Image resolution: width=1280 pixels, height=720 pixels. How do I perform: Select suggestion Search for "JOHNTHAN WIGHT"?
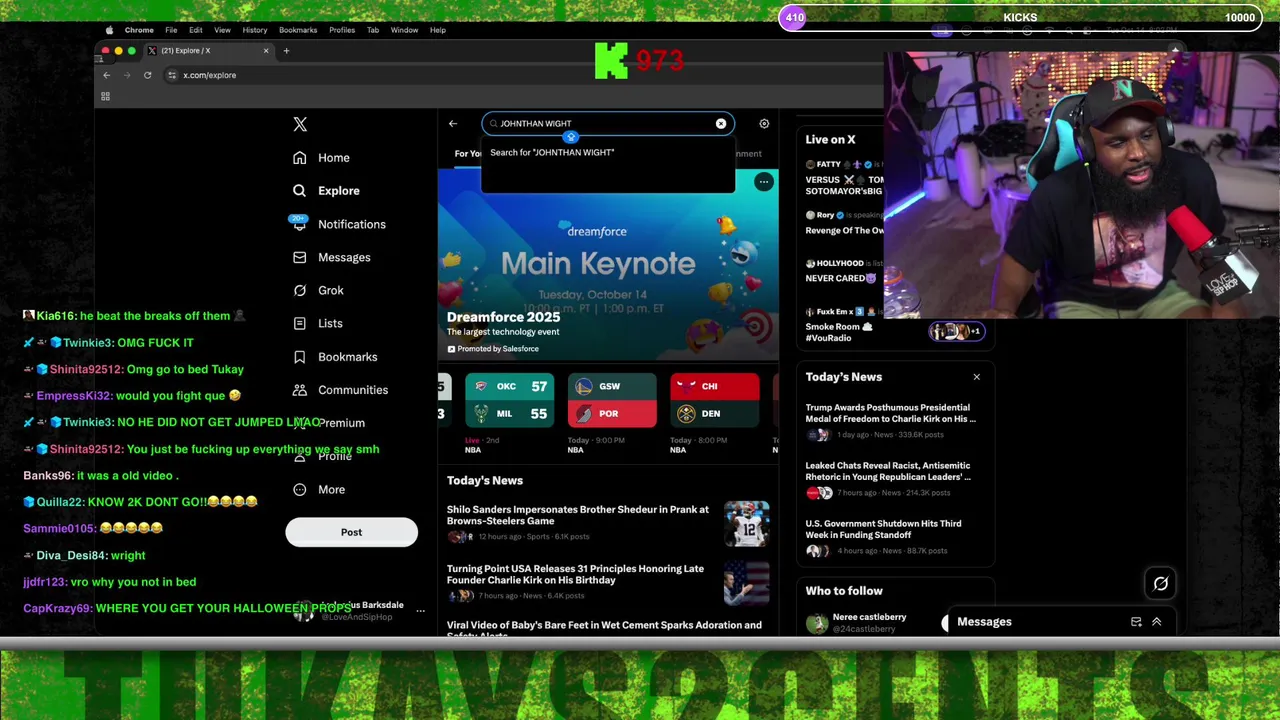608,153
